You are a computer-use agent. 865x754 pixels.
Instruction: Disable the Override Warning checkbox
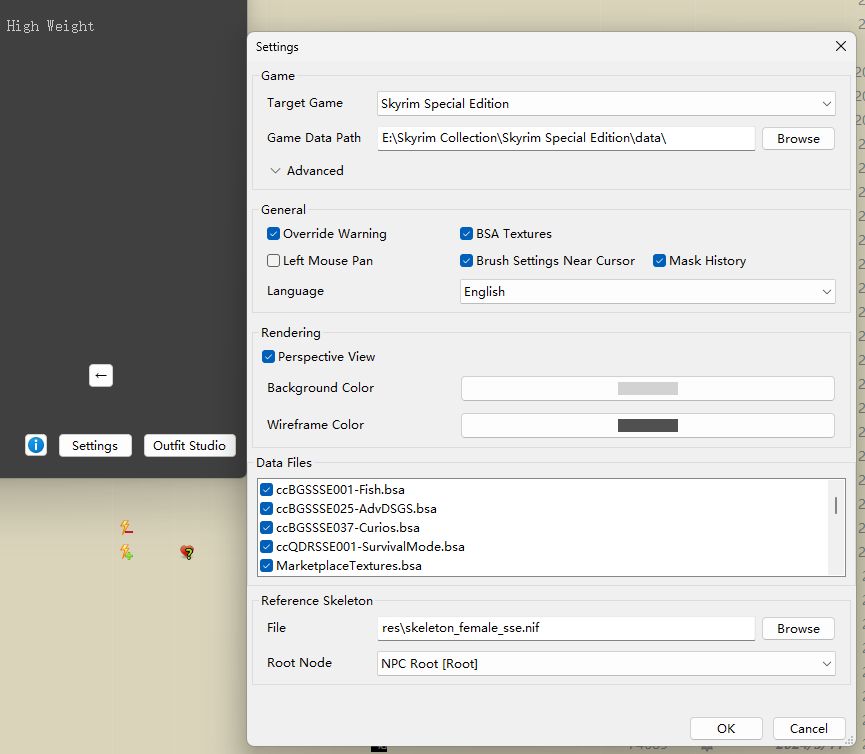click(274, 234)
